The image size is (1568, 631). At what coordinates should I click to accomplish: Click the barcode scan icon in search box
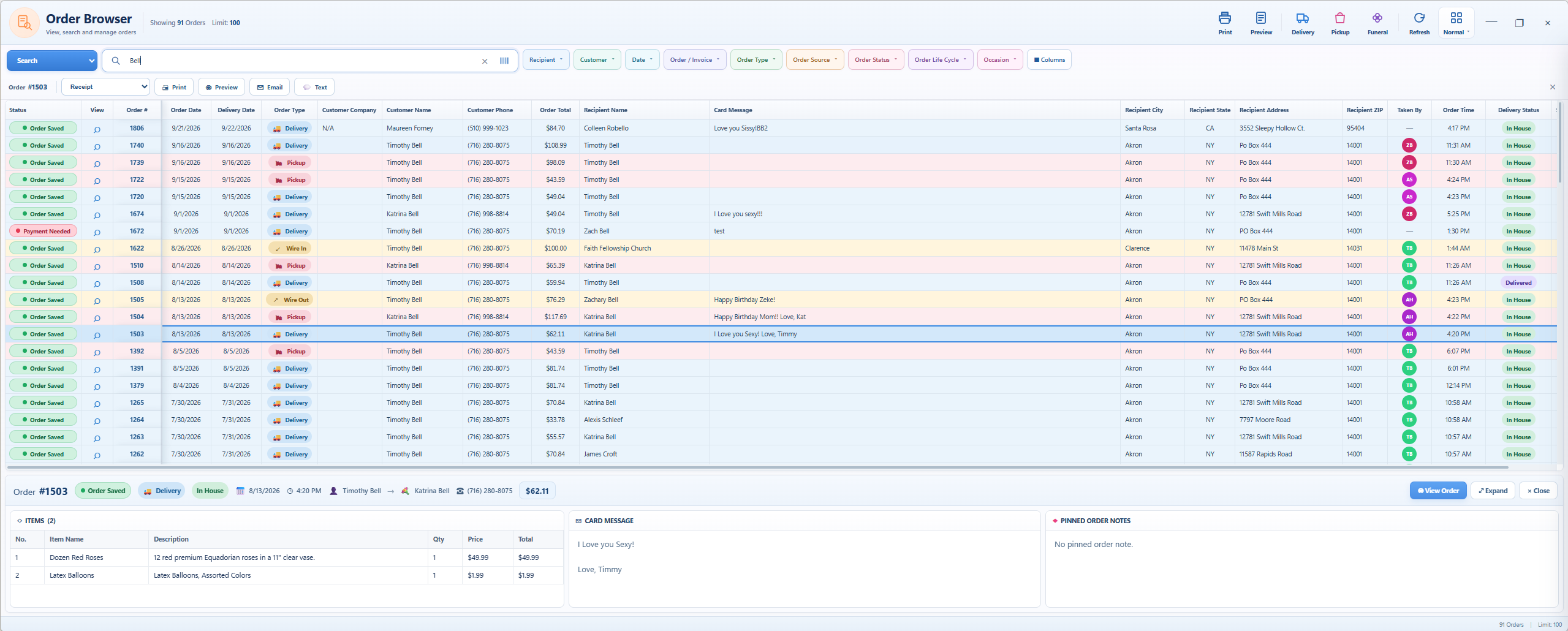point(504,61)
